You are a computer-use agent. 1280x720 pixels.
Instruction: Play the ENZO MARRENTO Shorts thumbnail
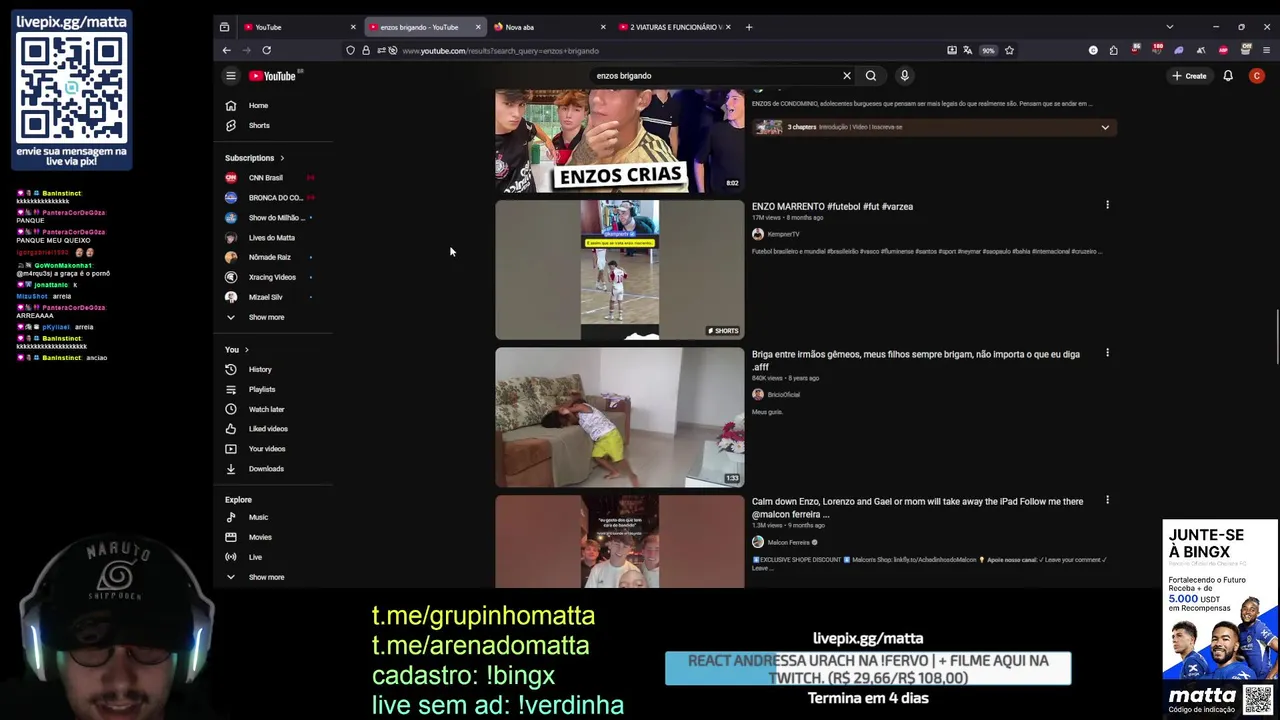(x=620, y=270)
